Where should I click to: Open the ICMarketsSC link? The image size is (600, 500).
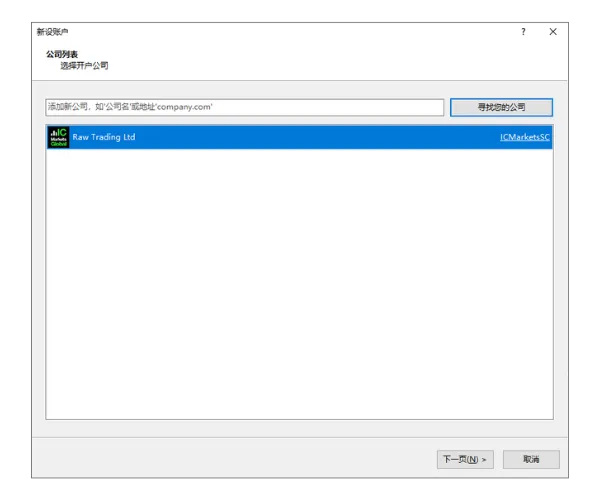coord(525,138)
